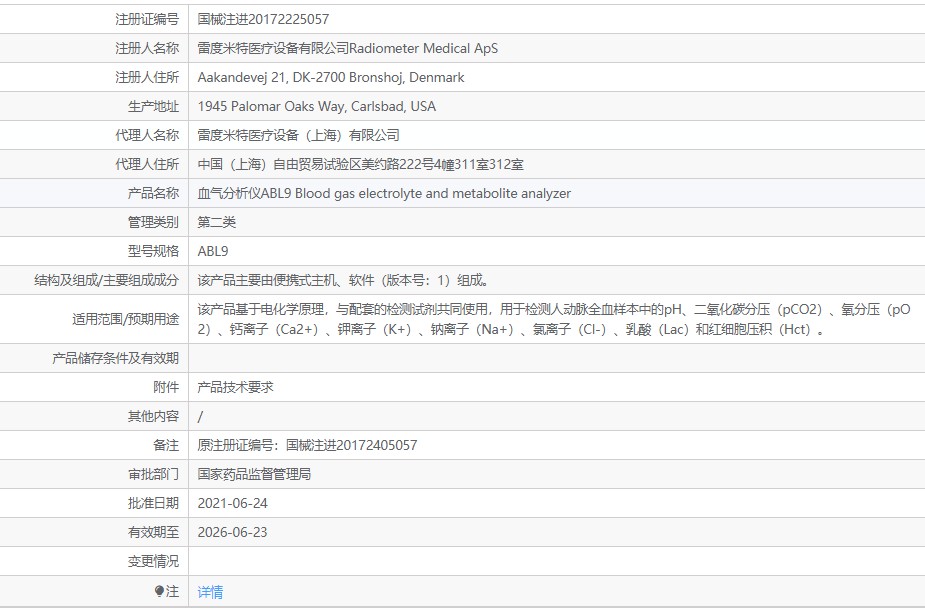Screen dimensions: 925x615
Task: Click the 代理人住所 label
Action: tap(147, 164)
